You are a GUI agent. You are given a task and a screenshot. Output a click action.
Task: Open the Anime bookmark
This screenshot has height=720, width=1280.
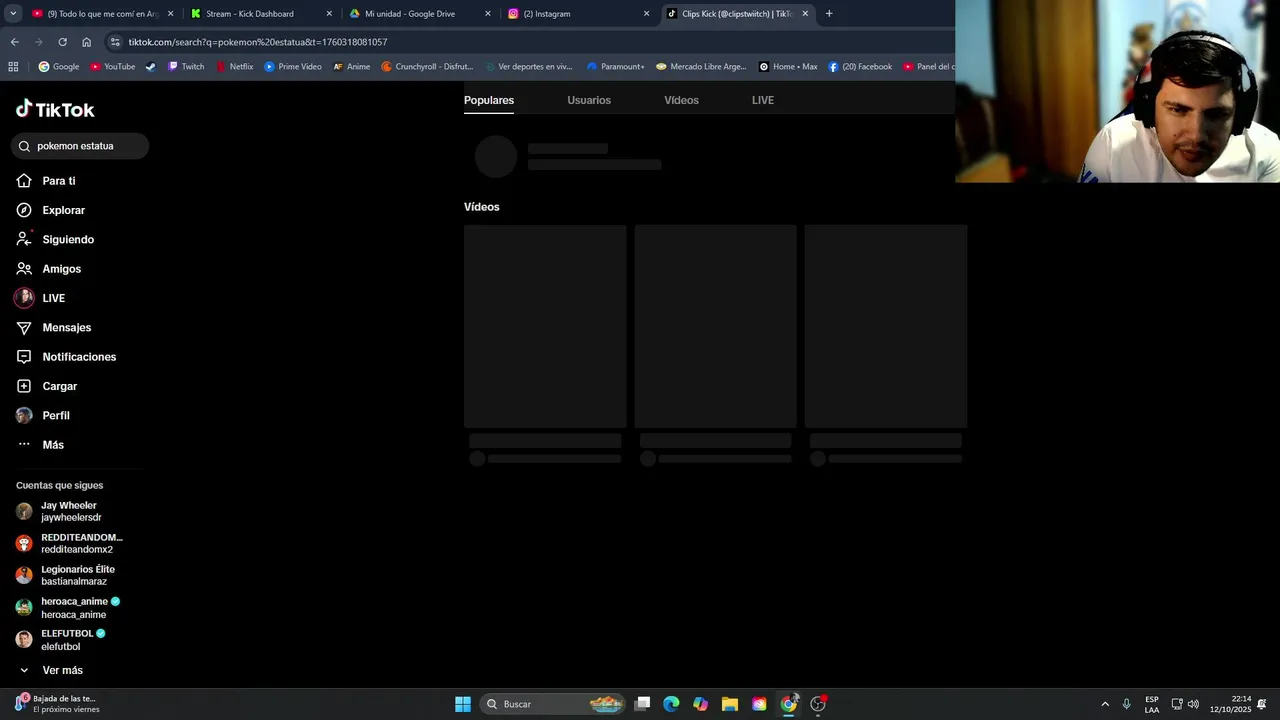352,67
